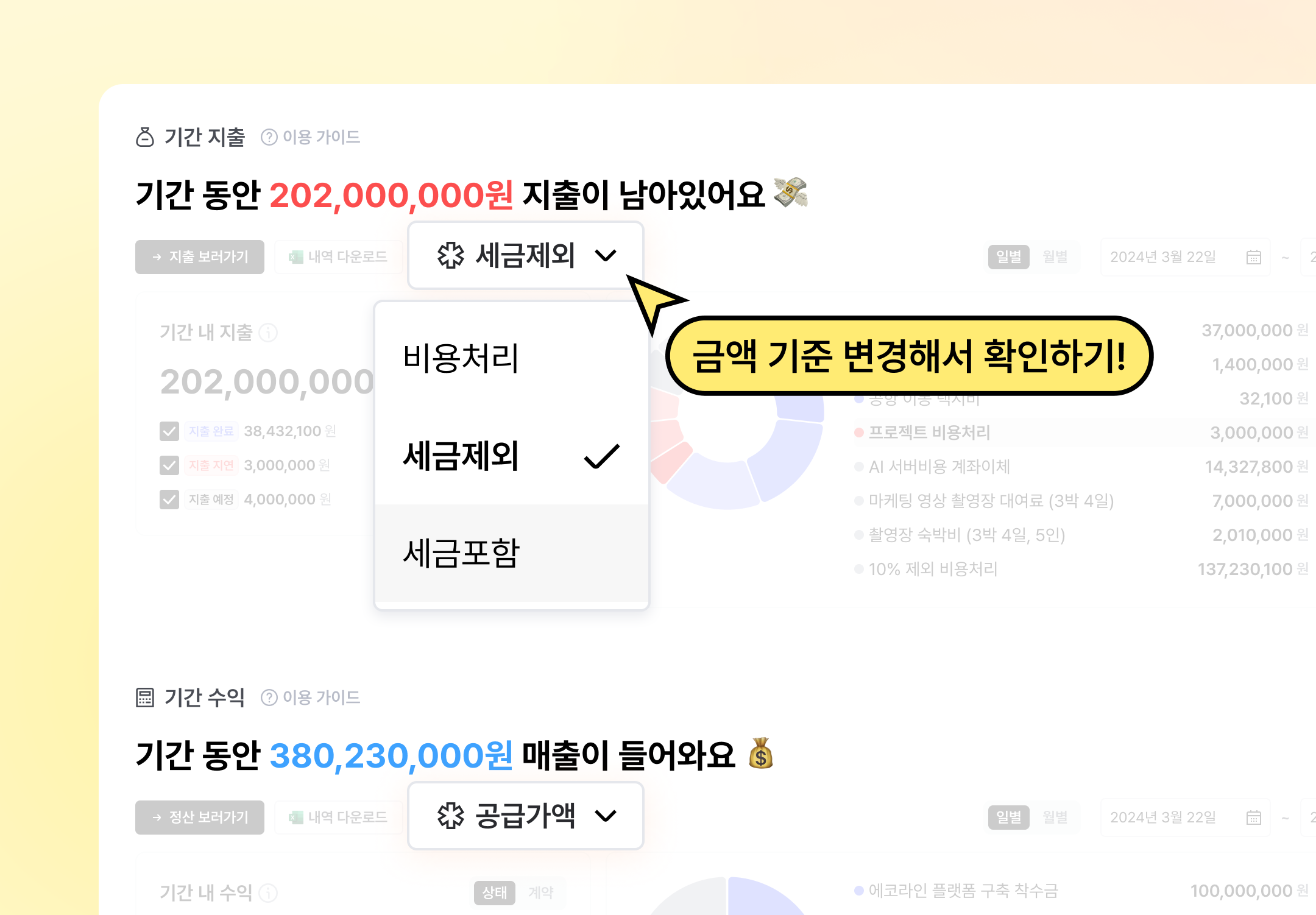Click the Excel icon on the revenue 내역 다운로드 button
The image size is (1316, 915).
click(296, 818)
